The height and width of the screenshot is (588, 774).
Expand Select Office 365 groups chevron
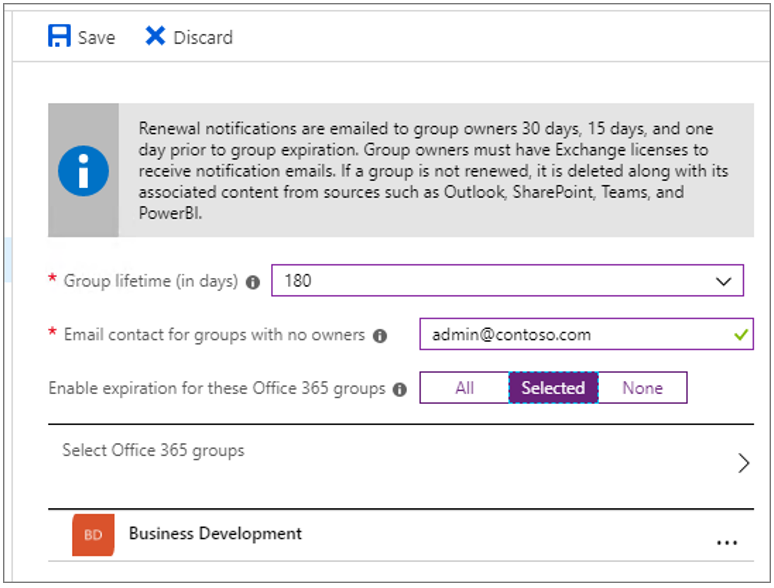743,463
